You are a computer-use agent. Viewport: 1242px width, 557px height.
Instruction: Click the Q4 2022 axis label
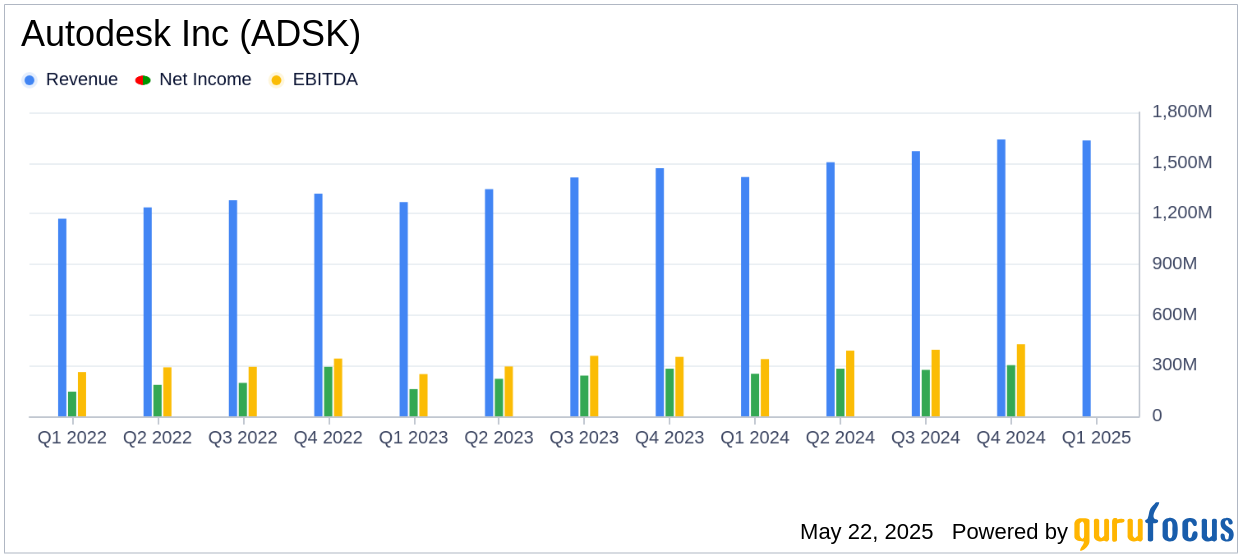click(328, 438)
